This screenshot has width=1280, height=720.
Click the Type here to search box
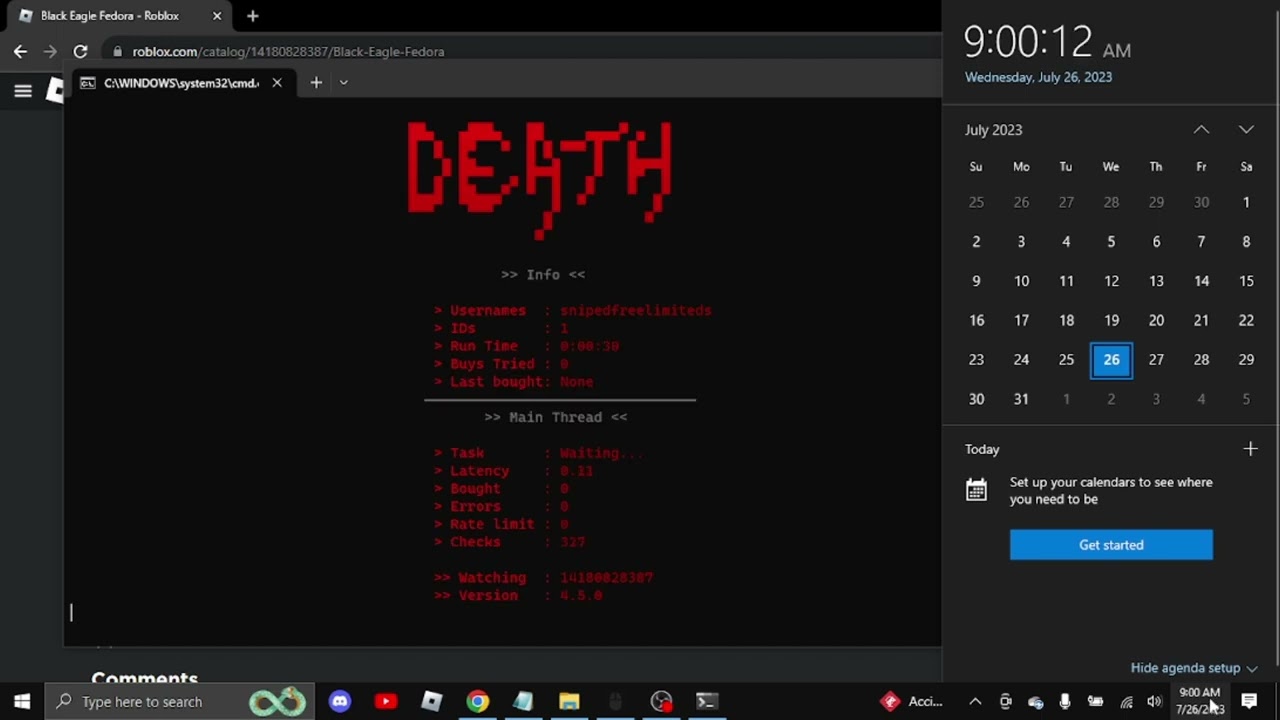(180, 702)
